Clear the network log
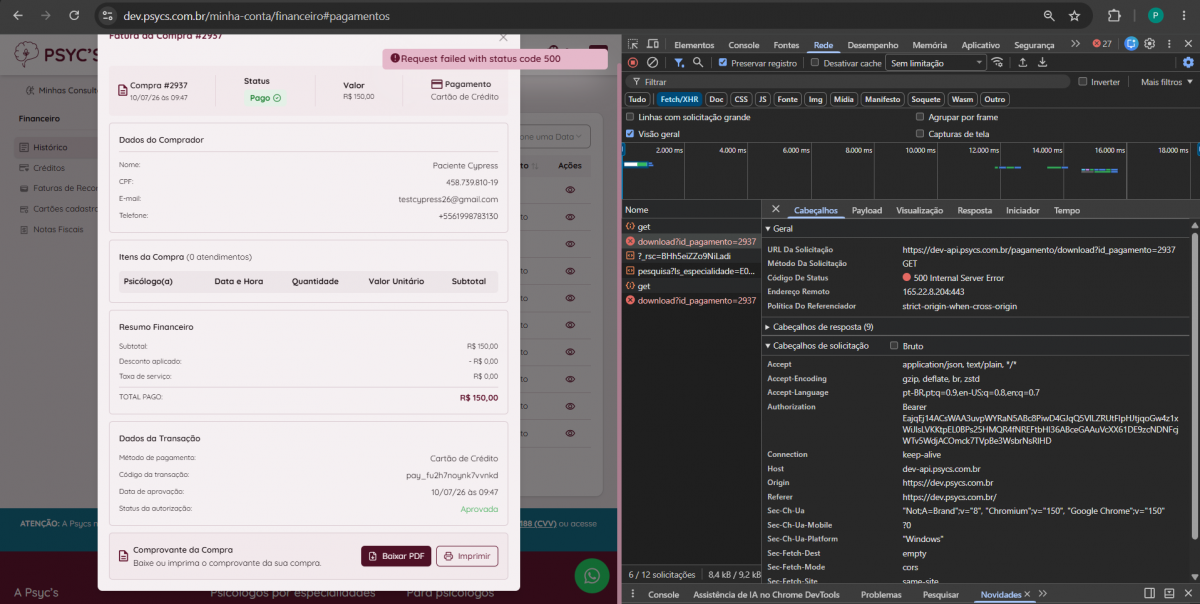The image size is (1200, 604). pyautogui.click(x=652, y=63)
